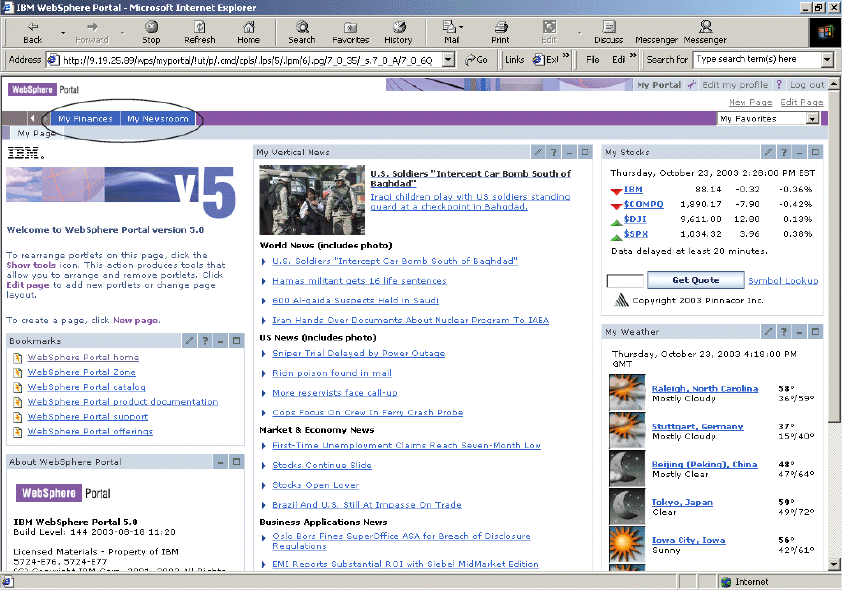Maximize the Bookmarks portlet
842x590 pixels.
[x=236, y=341]
